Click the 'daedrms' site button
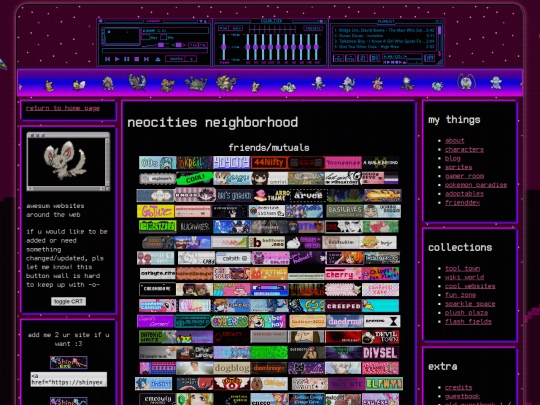The height and width of the screenshot is (405, 540). [x=345, y=321]
